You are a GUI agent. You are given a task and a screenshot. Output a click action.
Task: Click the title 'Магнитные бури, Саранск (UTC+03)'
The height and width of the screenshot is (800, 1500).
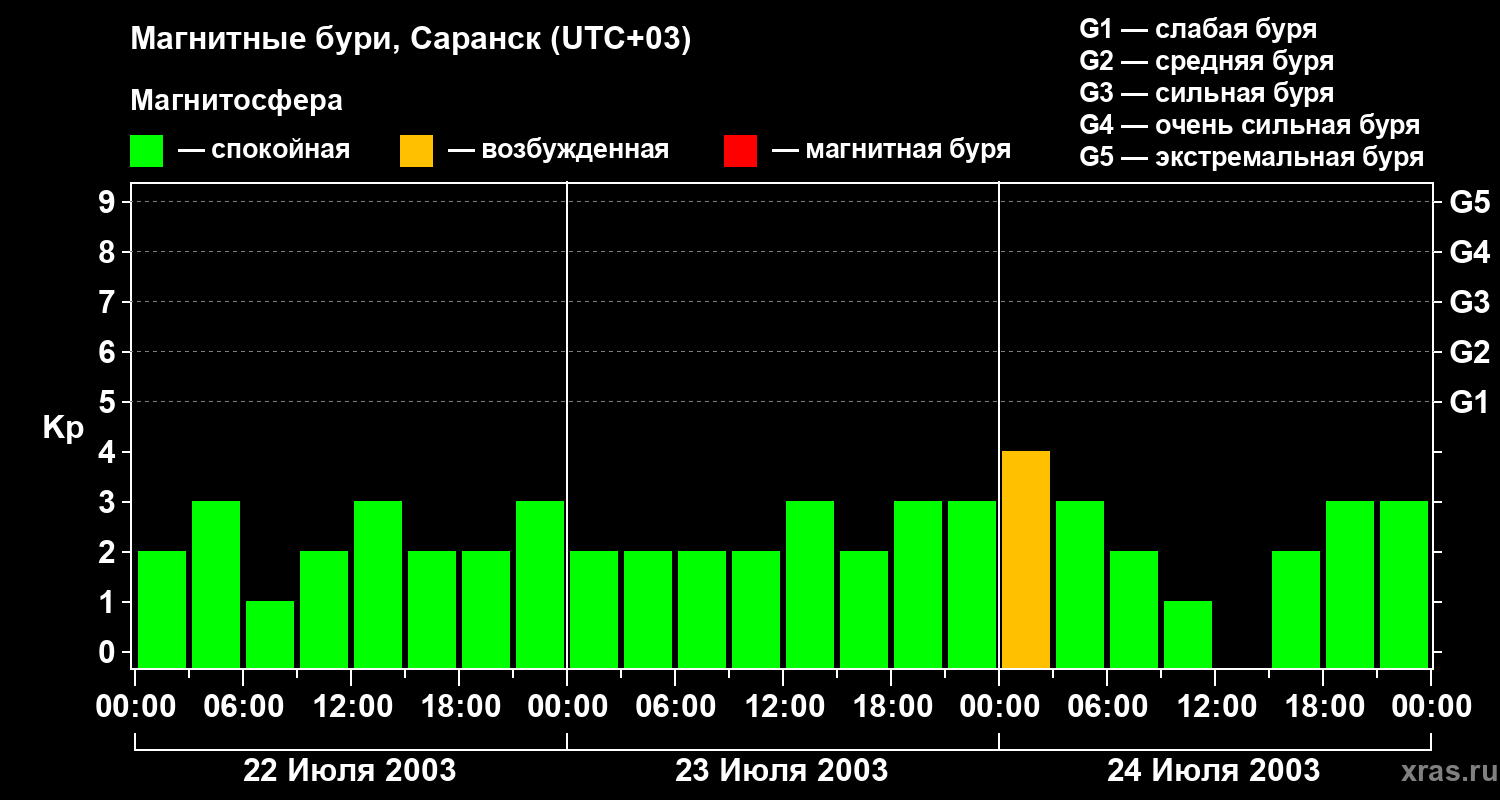coord(411,40)
